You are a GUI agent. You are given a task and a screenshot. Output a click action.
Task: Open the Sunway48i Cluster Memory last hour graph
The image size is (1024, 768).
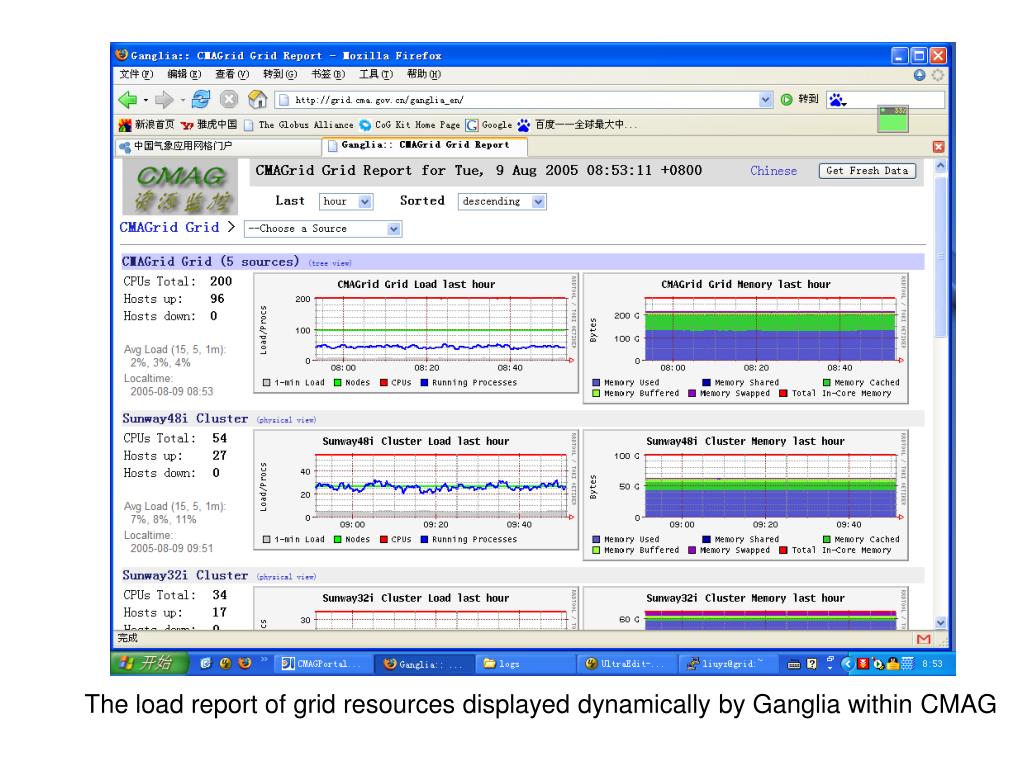[745, 495]
